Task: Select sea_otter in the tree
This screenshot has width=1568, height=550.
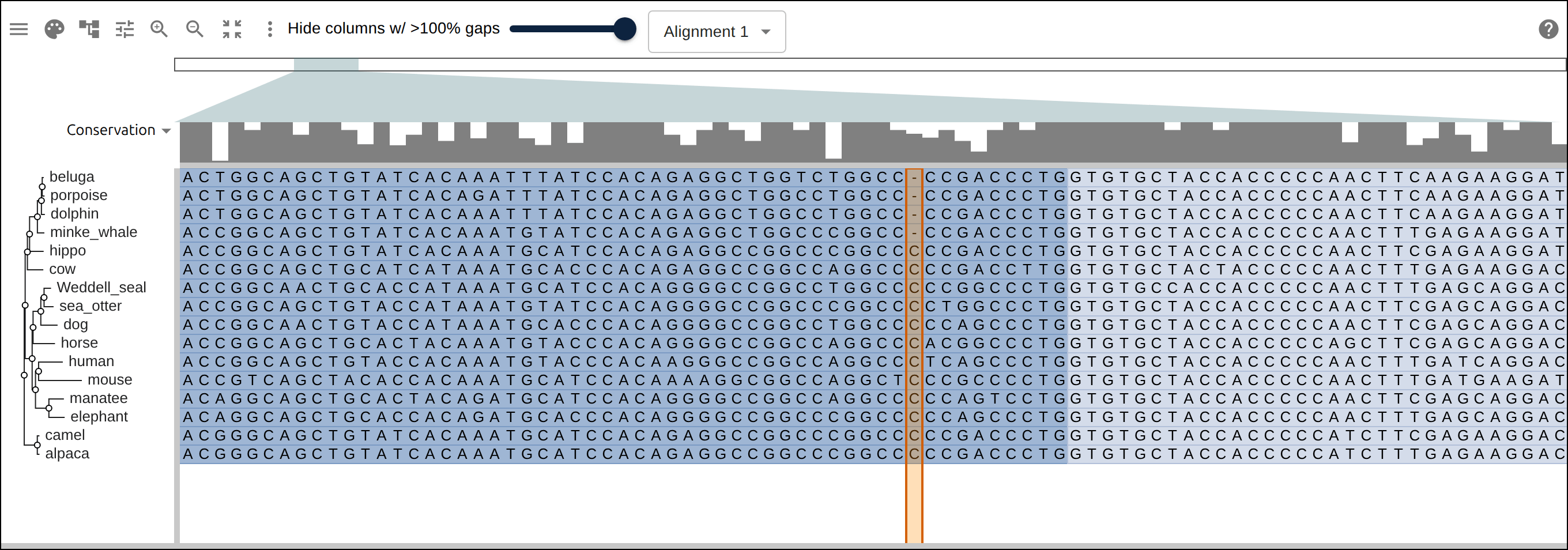Action: coord(90,306)
